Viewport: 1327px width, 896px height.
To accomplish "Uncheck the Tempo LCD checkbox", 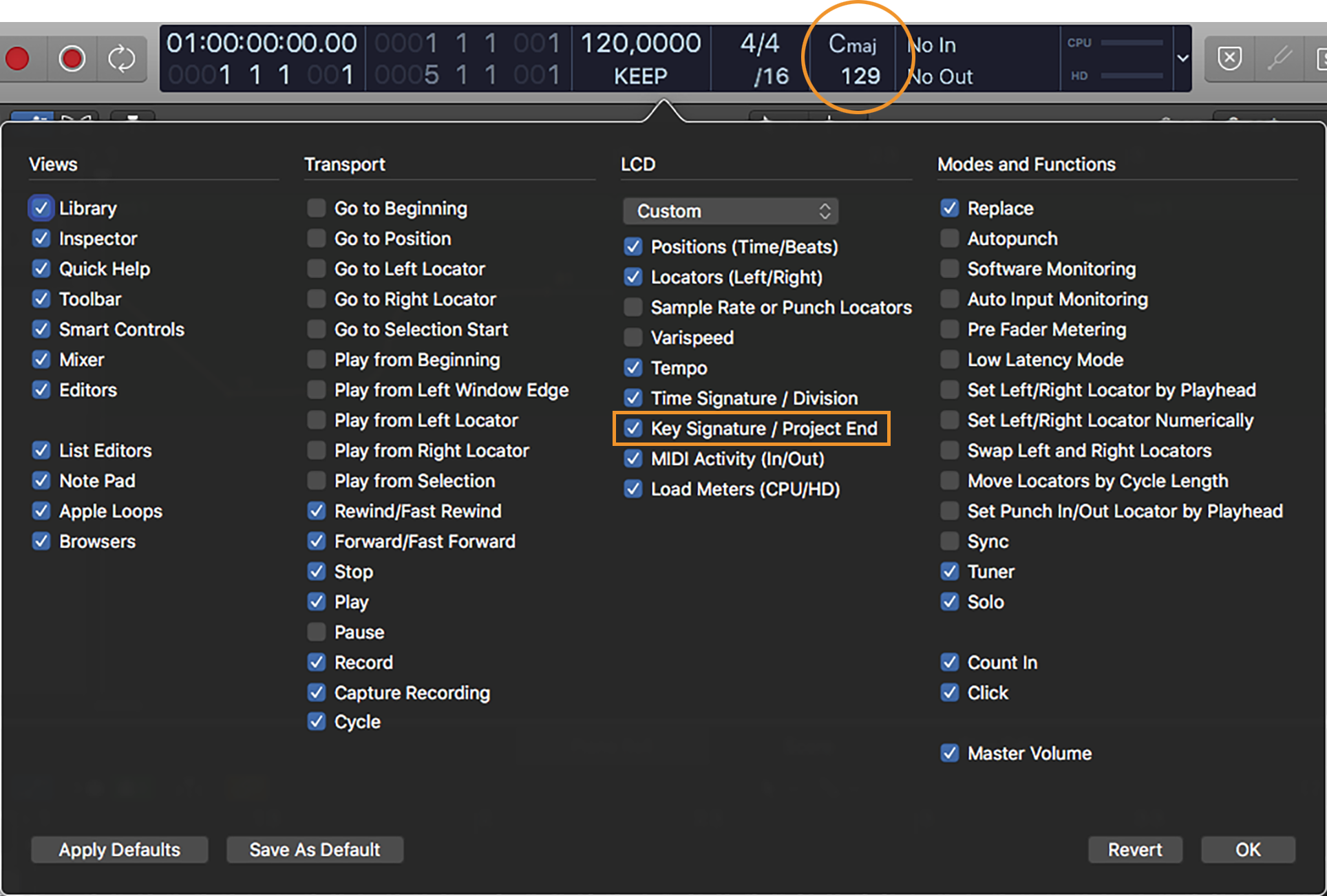I will 633,367.
